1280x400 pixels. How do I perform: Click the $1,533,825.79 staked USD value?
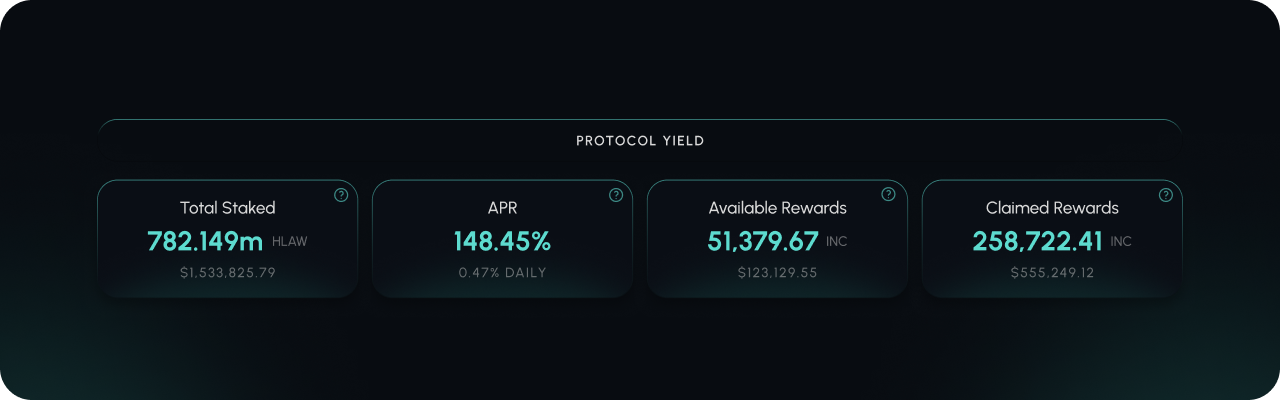(x=227, y=273)
